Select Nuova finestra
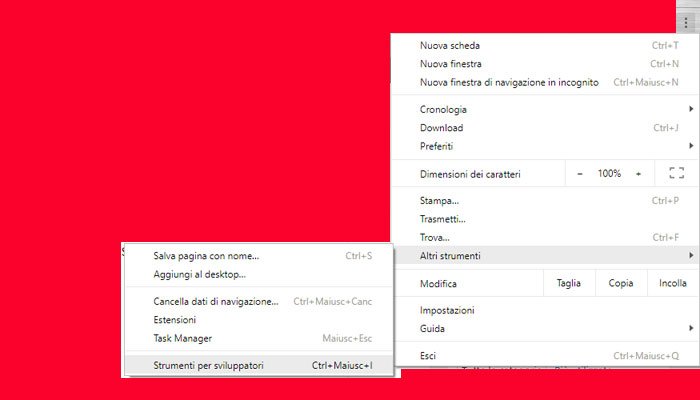Viewport: 700px width, 400px height. point(453,64)
